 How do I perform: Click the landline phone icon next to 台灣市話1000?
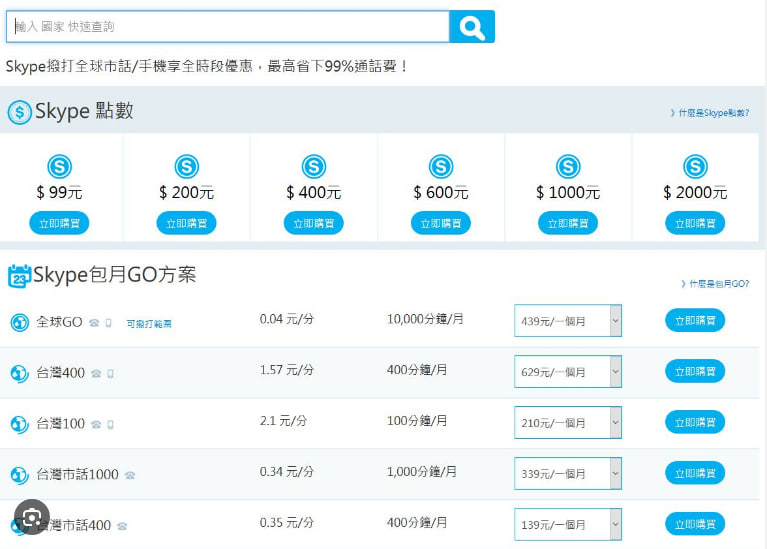click(x=130, y=475)
